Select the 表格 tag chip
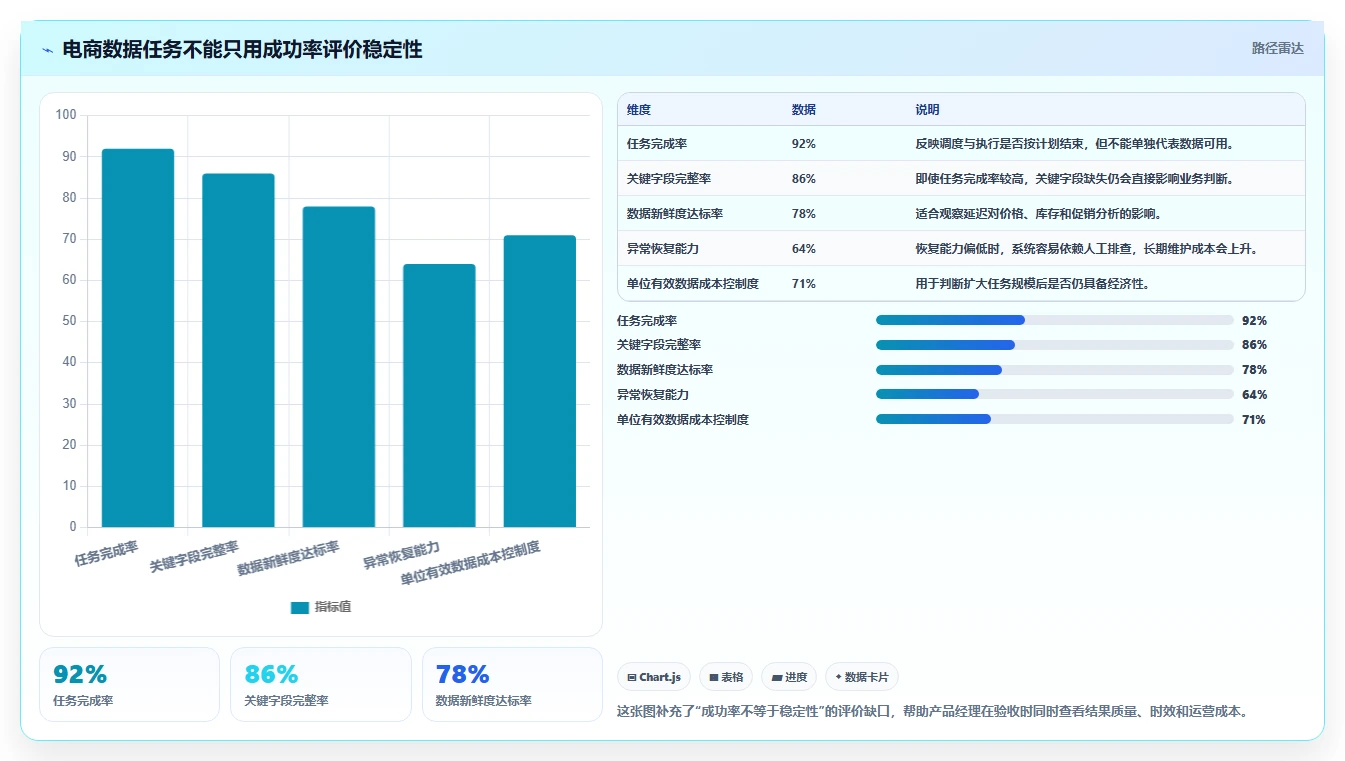 tap(726, 677)
